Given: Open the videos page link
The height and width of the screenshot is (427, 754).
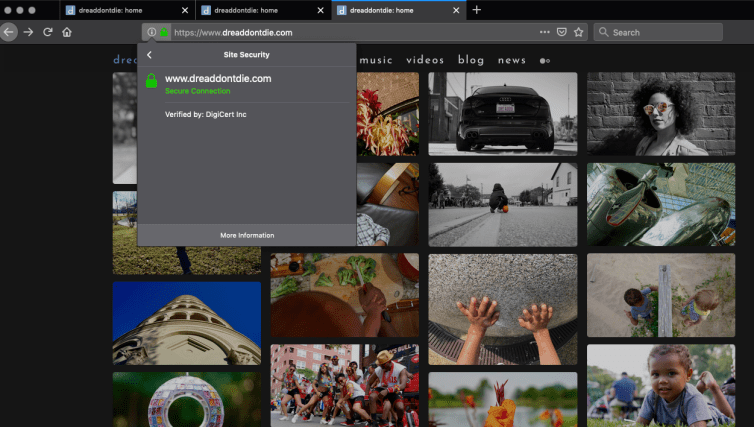Looking at the screenshot, I should point(425,60).
